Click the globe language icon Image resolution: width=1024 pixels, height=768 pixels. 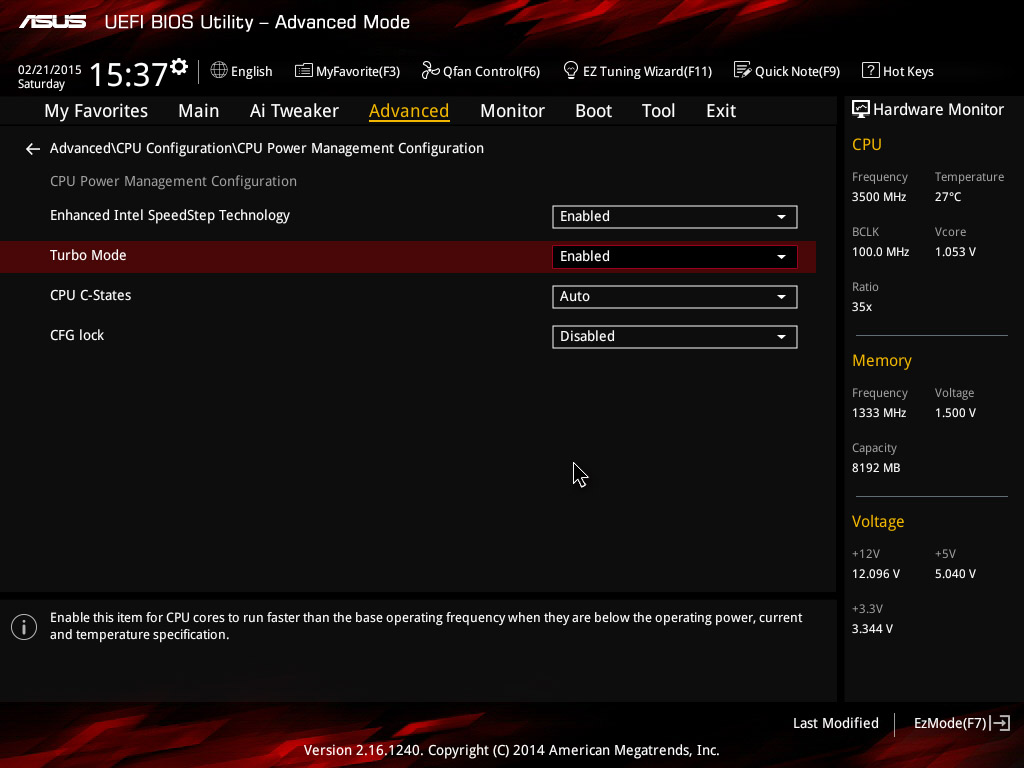coord(219,70)
